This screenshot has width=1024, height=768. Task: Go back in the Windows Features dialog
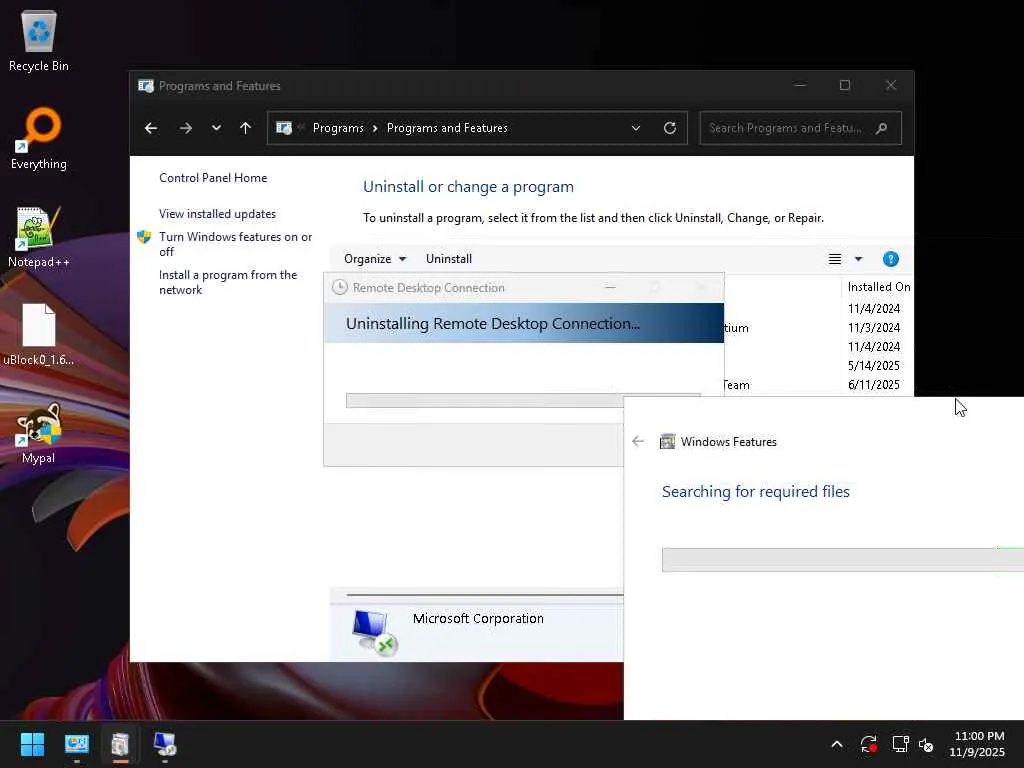click(x=638, y=441)
